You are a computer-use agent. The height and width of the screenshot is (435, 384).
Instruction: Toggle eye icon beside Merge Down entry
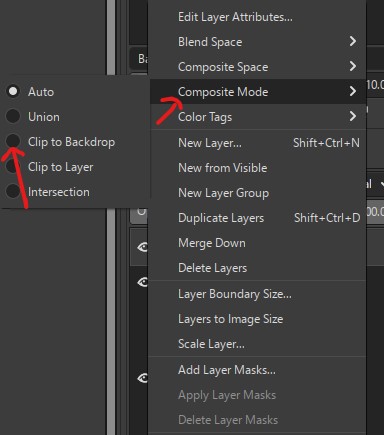[x=142, y=247]
